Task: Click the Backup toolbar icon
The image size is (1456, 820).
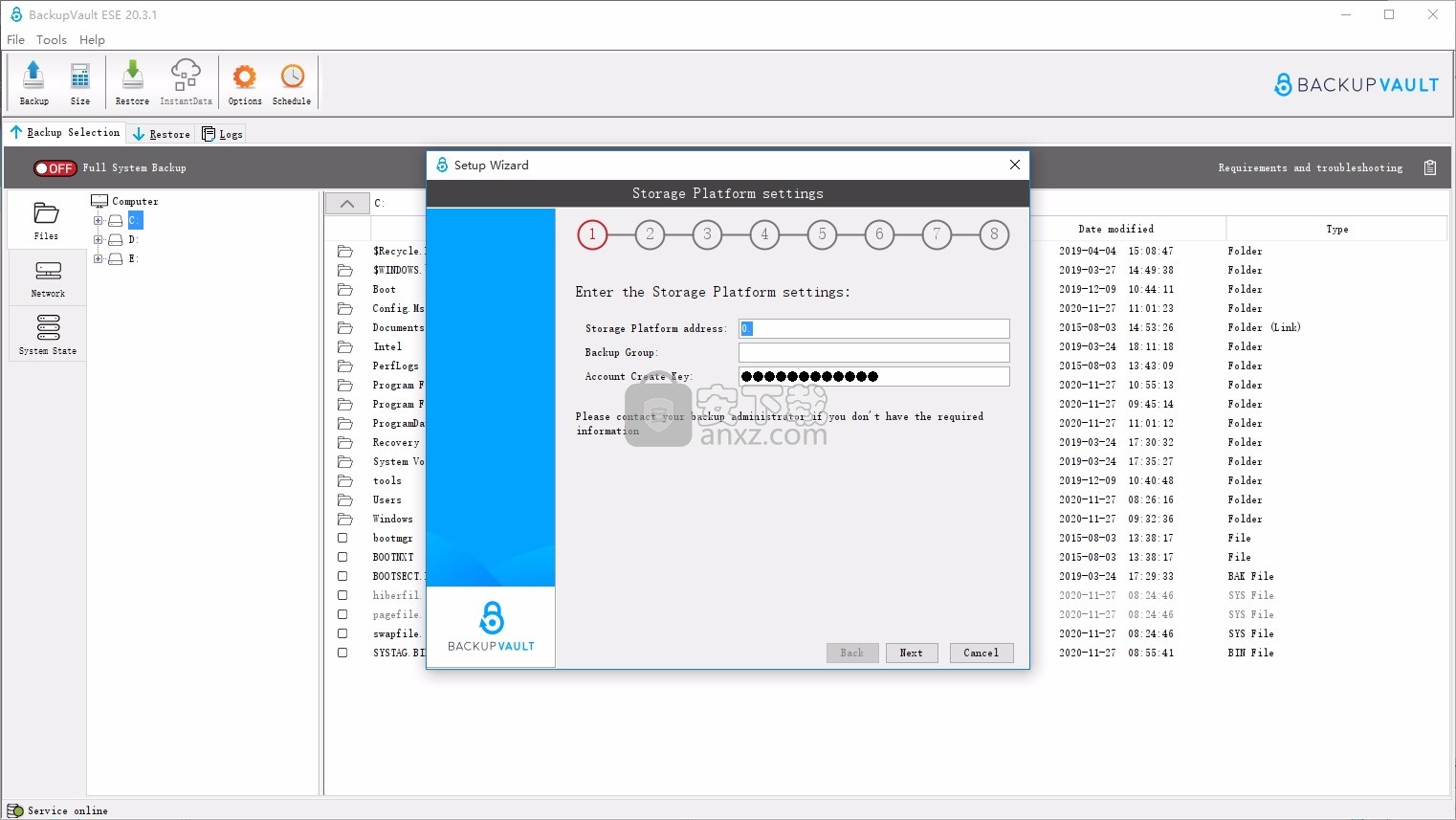Action: coord(33,82)
